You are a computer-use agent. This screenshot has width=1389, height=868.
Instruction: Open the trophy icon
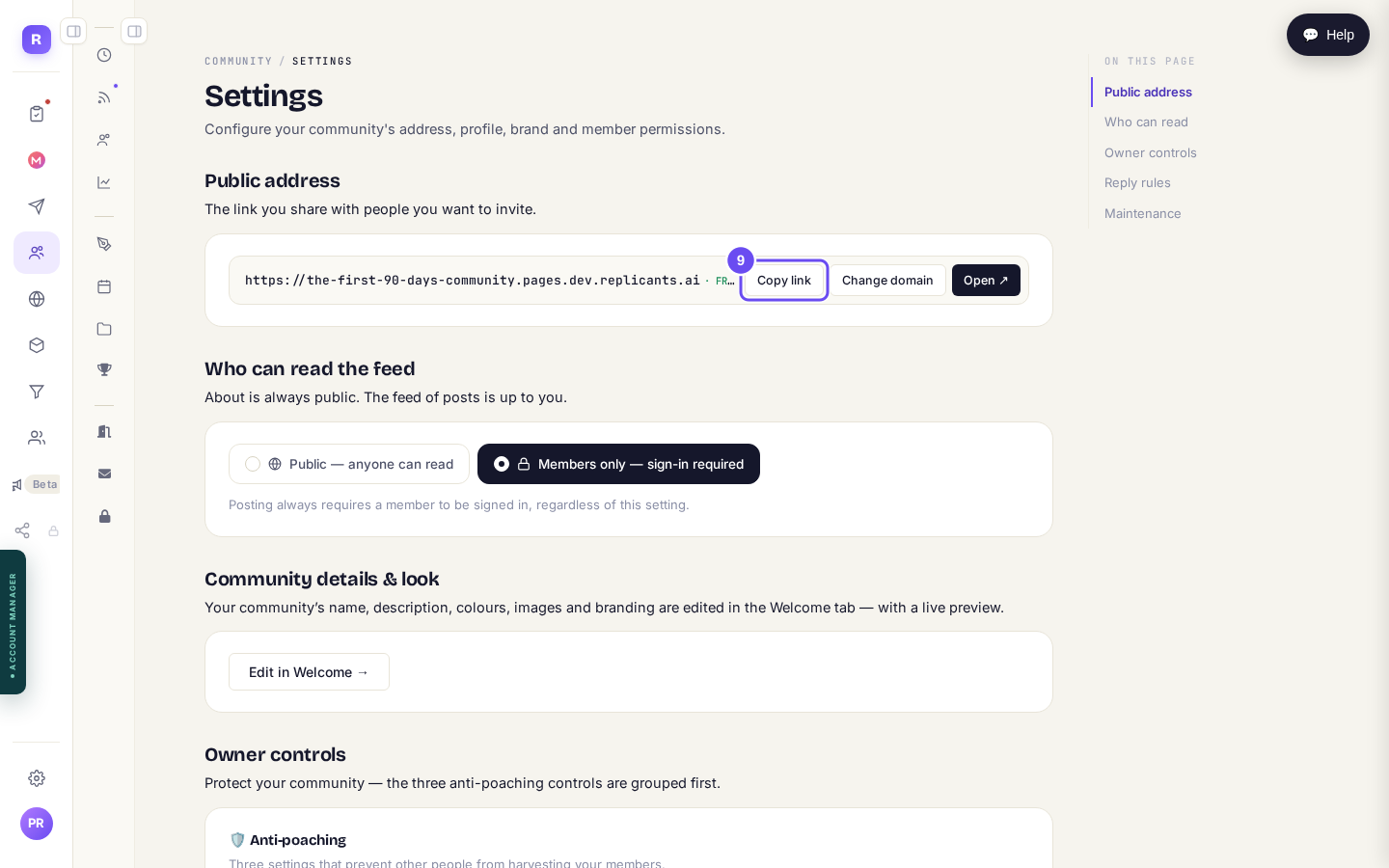tap(104, 369)
